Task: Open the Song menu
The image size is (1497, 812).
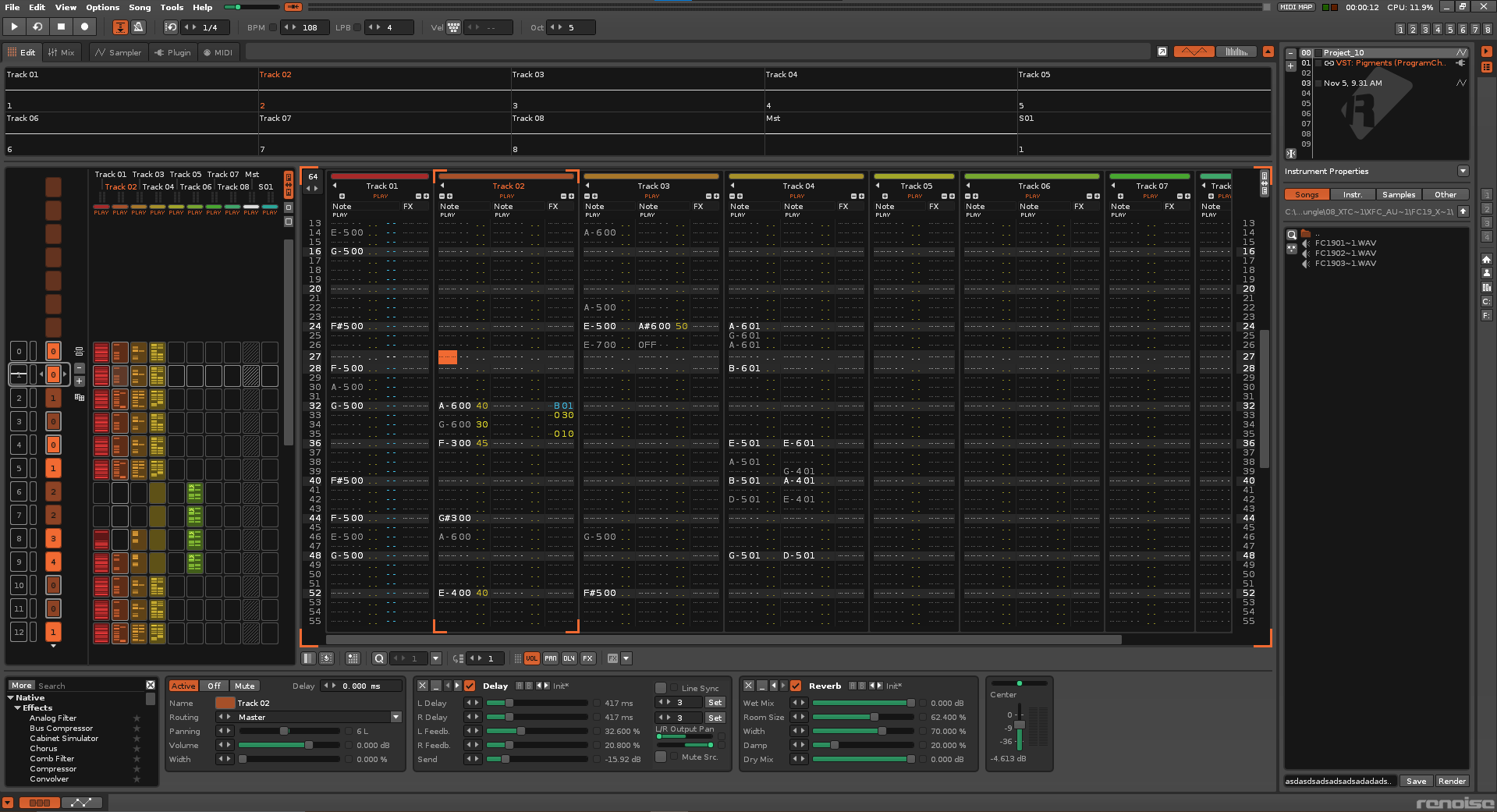Action: point(140,7)
